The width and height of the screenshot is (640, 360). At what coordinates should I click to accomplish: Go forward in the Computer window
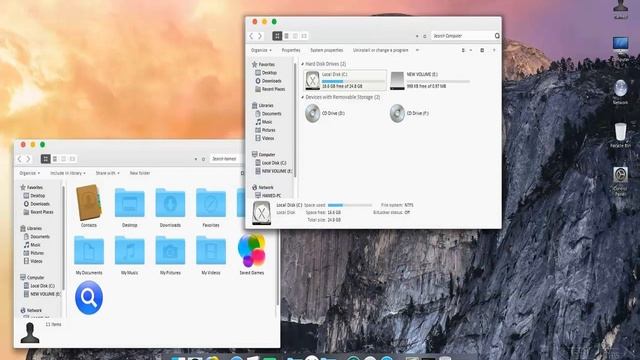(260, 36)
